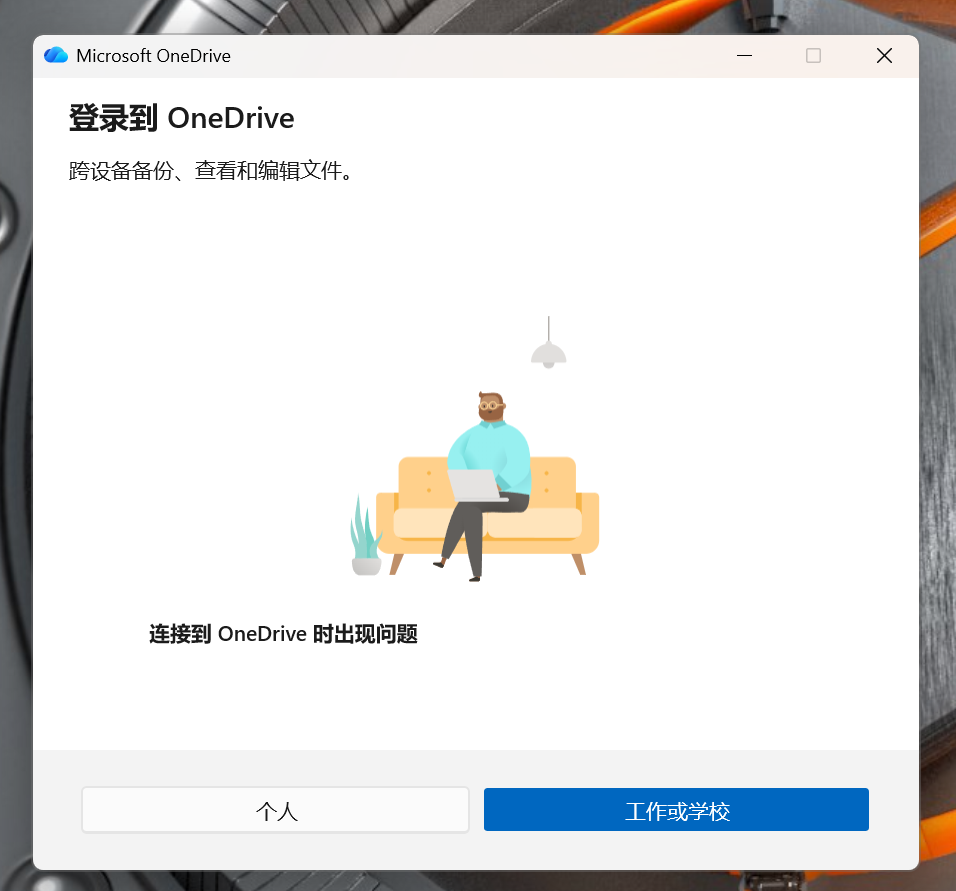Click the laptop on the man's lap

point(476,485)
